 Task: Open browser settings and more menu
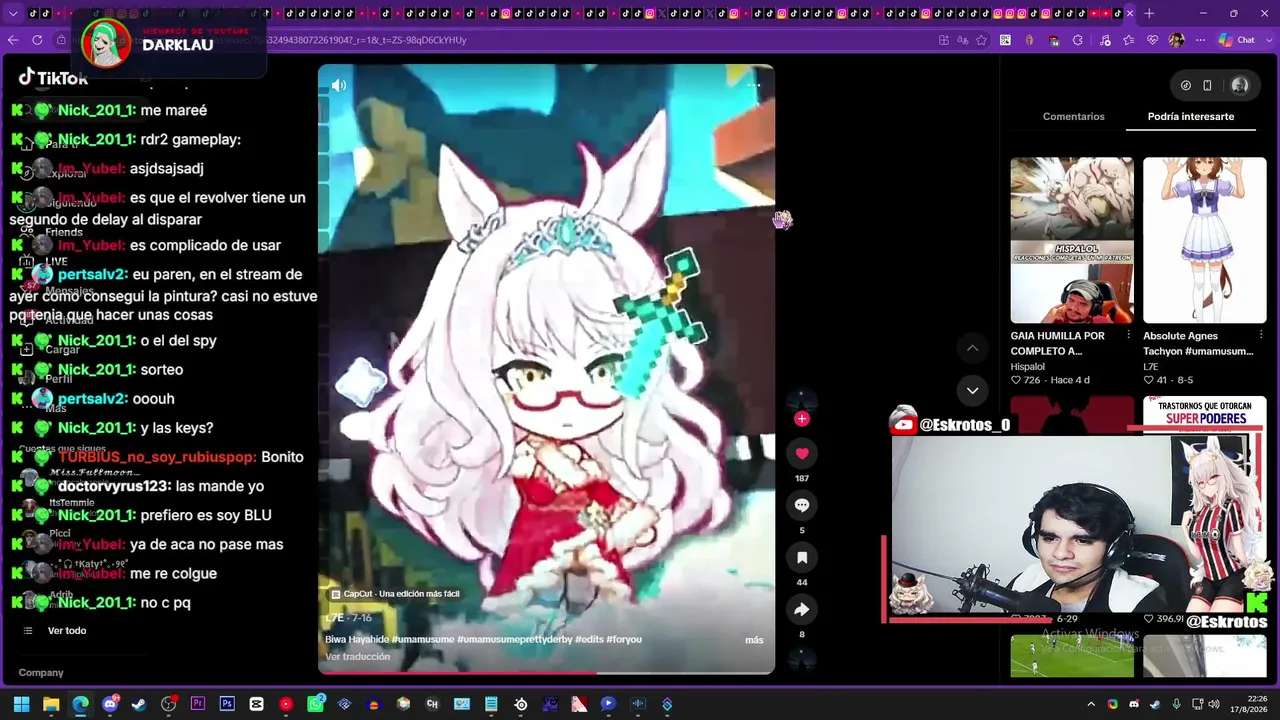tap(1200, 40)
